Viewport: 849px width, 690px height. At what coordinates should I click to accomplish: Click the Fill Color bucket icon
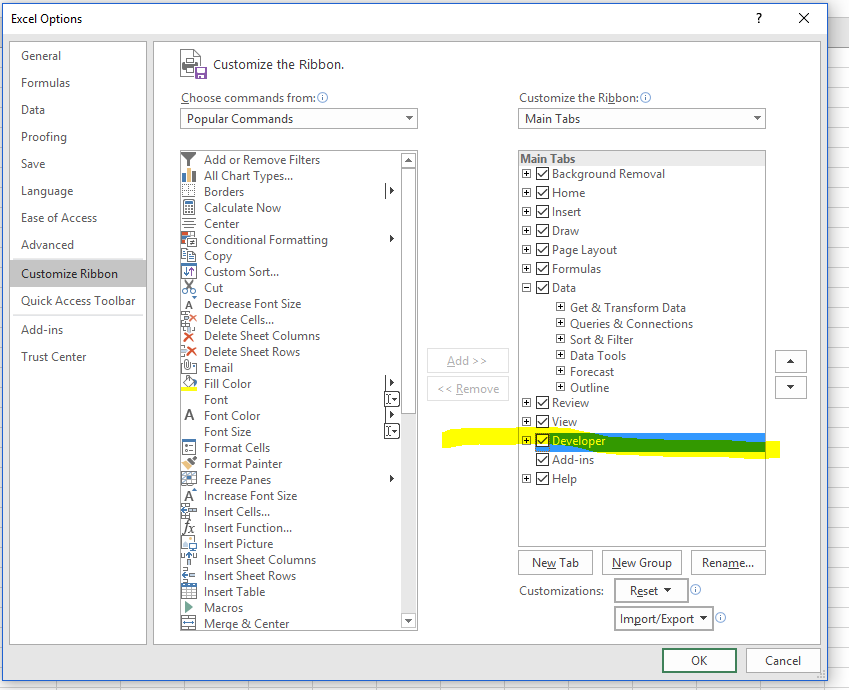pyautogui.click(x=188, y=383)
